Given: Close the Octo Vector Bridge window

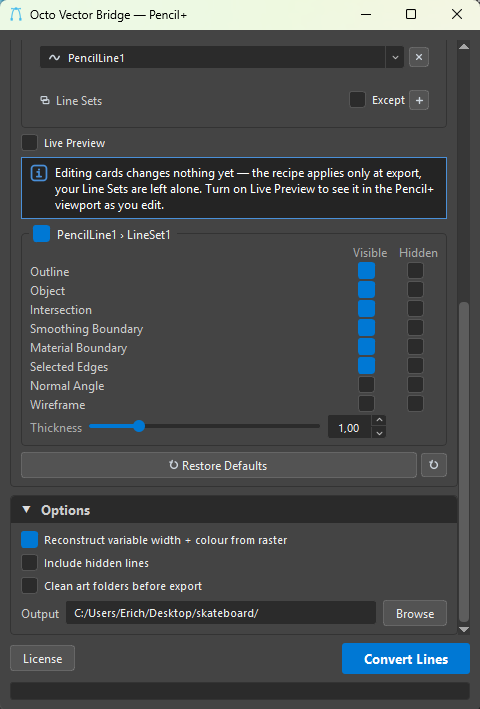Looking at the screenshot, I should click(x=457, y=14).
